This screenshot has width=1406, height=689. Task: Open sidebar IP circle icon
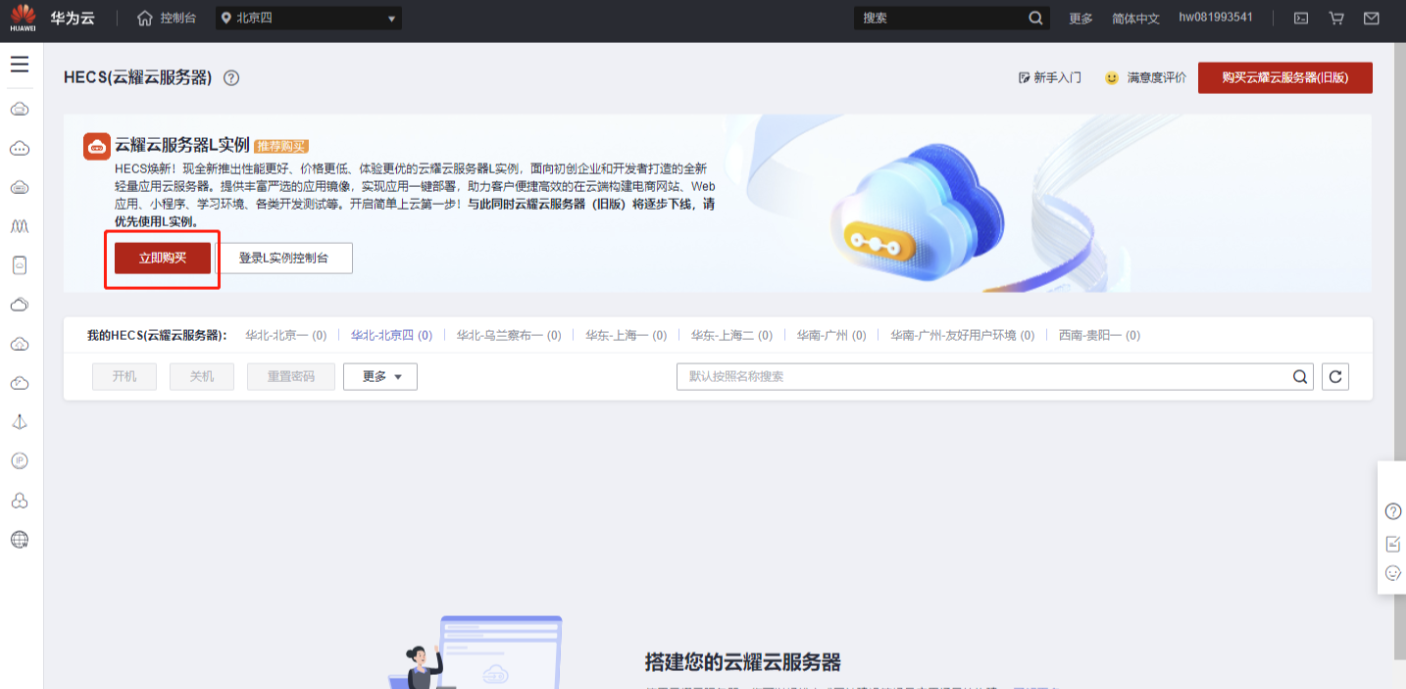click(19, 461)
